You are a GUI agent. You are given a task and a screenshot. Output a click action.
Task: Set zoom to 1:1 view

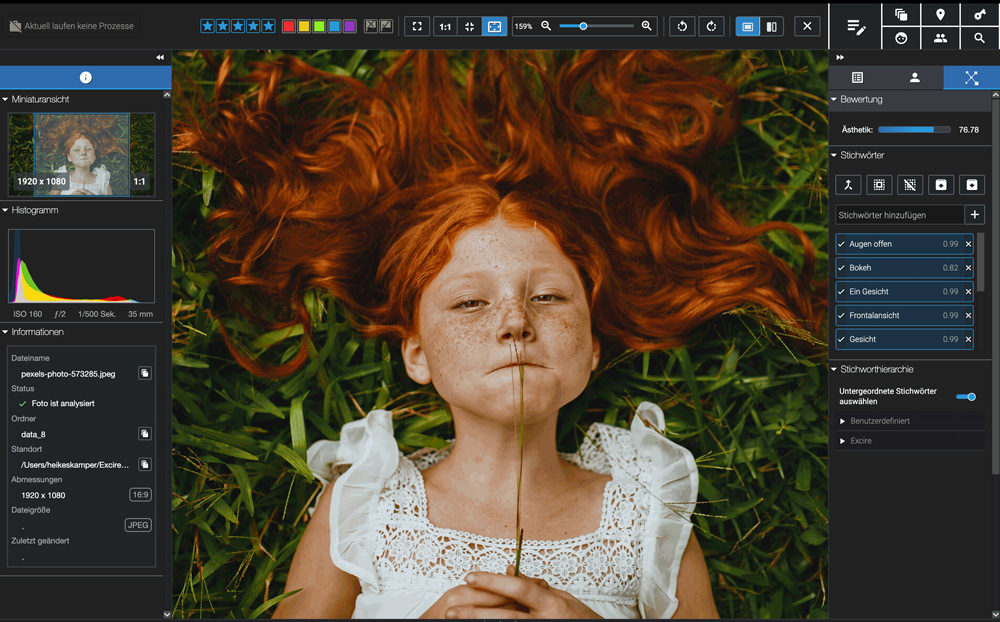(445, 26)
